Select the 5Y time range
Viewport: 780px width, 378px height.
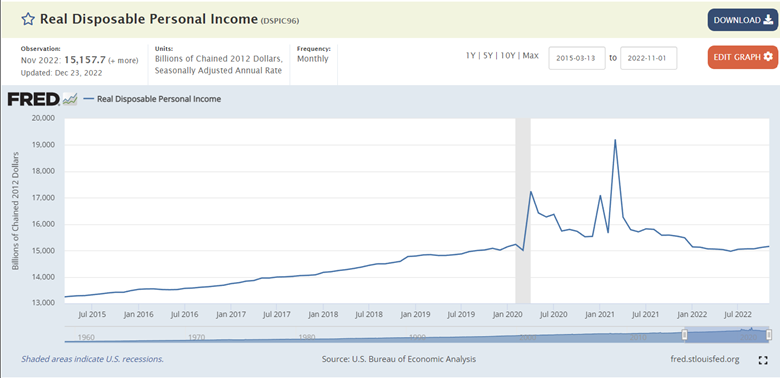point(488,56)
